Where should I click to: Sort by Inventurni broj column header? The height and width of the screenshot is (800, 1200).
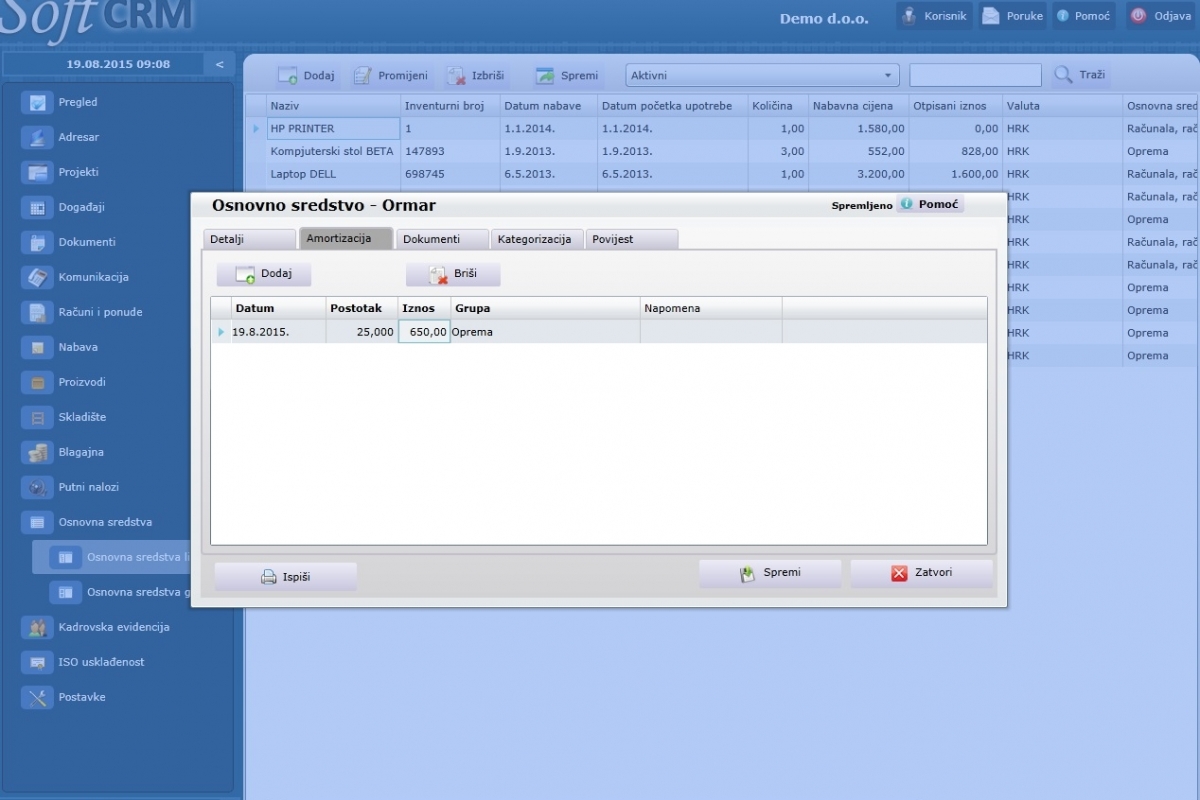pos(449,106)
